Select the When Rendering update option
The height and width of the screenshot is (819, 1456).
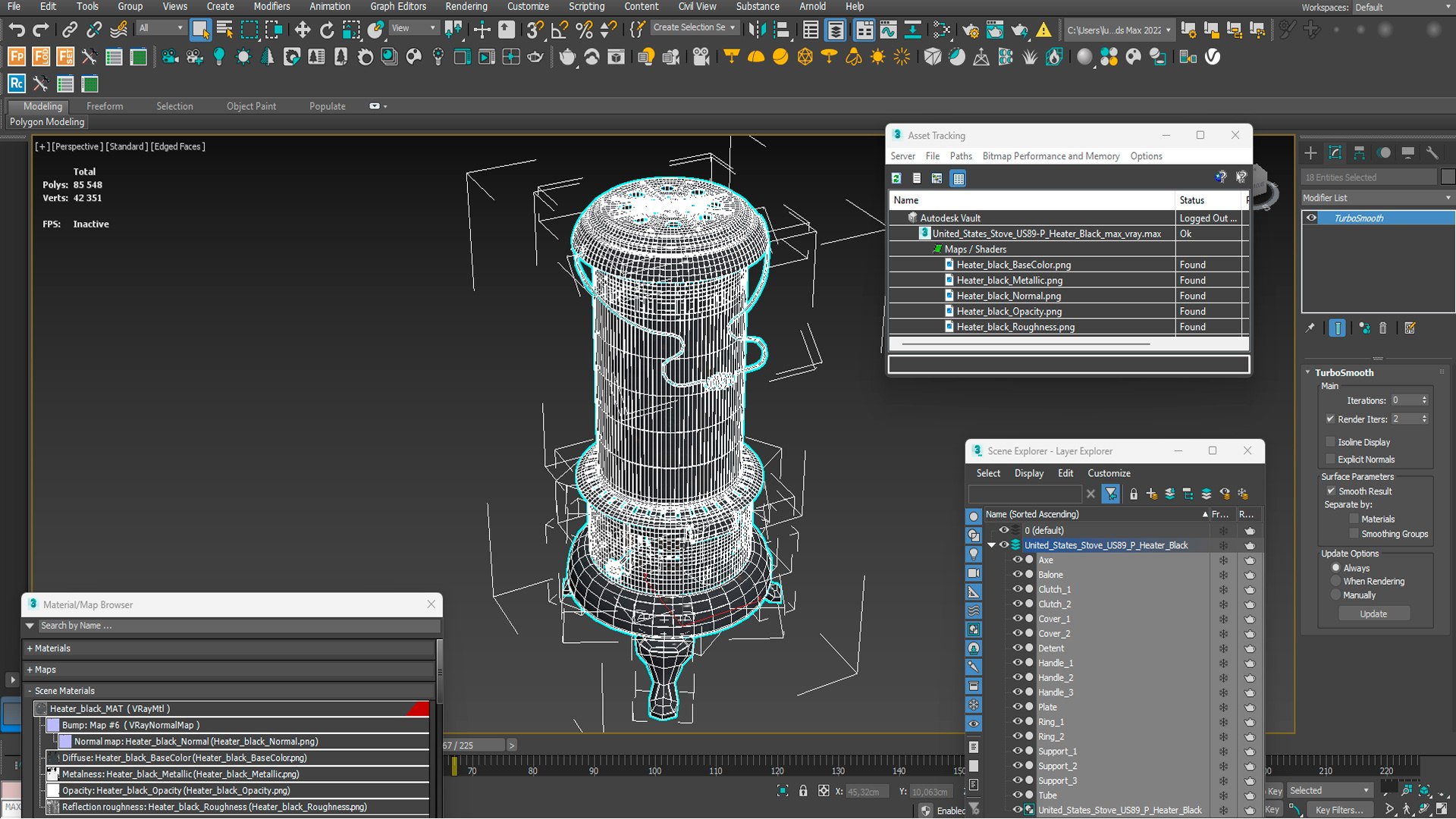click(x=1336, y=581)
